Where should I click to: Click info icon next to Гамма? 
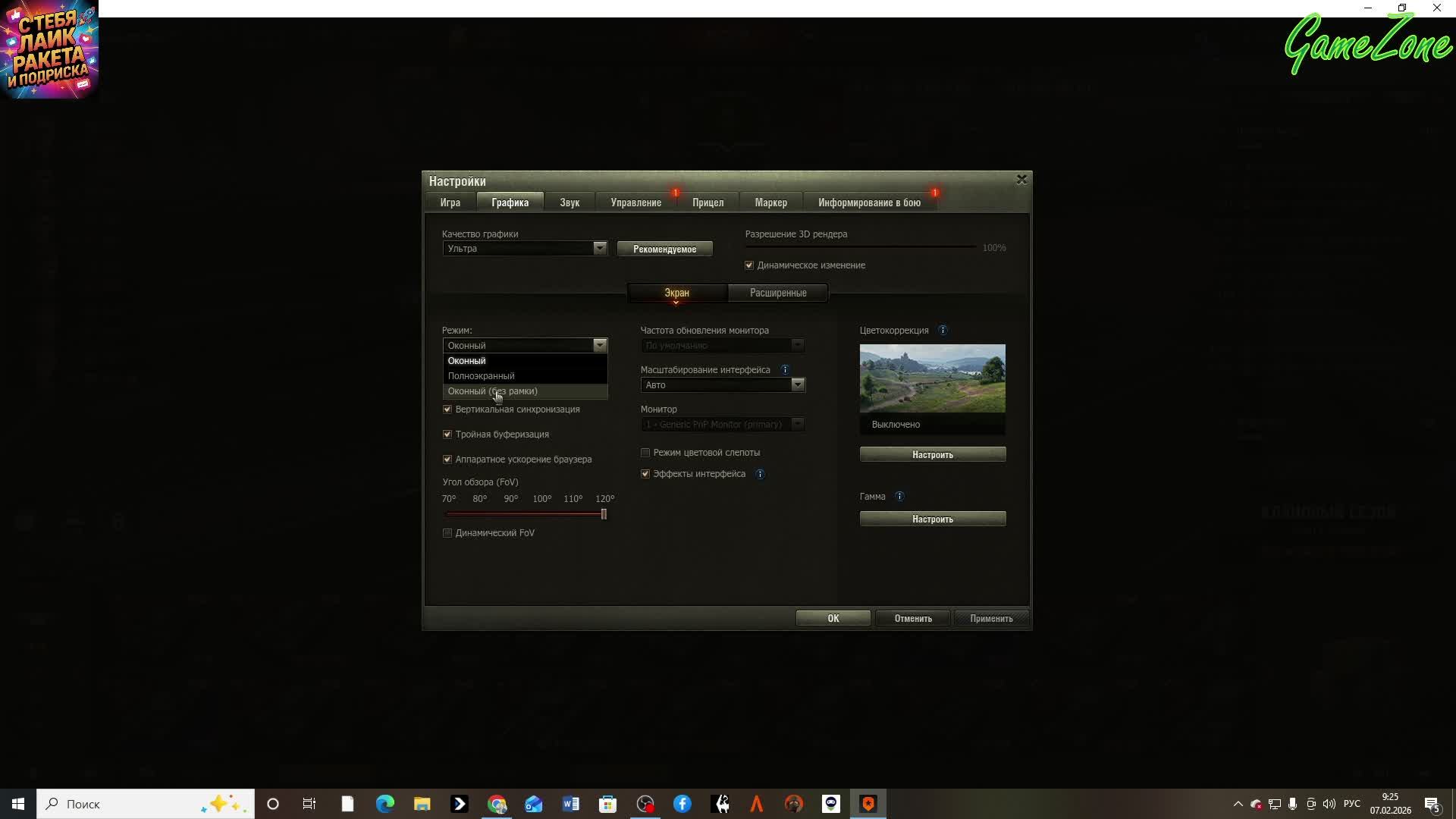pyautogui.click(x=899, y=497)
